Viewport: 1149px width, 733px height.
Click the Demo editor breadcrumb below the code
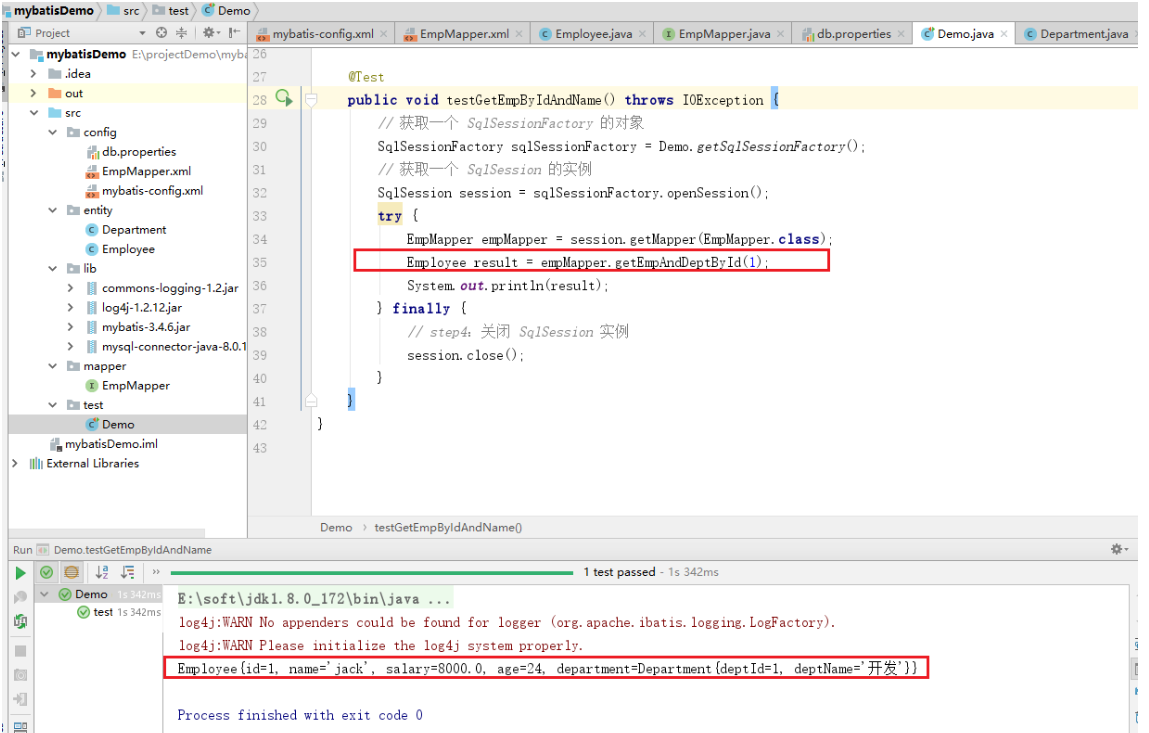pyautogui.click(x=336, y=528)
